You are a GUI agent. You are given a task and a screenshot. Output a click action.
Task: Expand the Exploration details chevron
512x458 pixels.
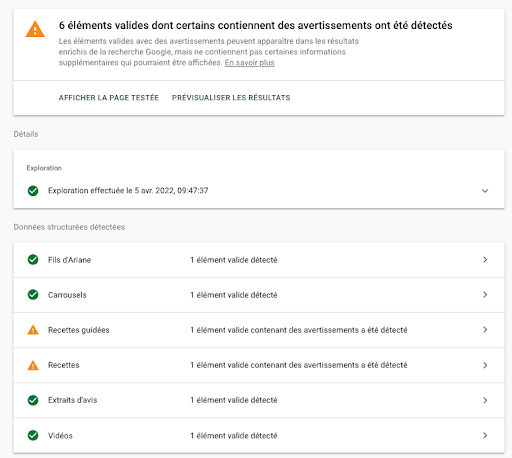point(485,191)
